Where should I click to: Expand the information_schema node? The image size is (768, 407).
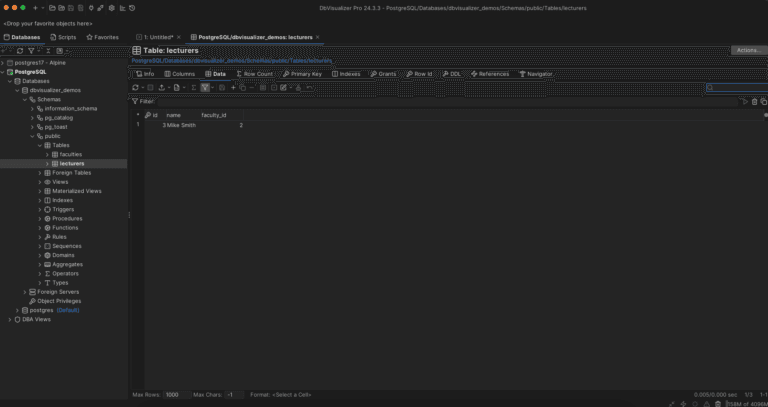[x=39, y=108]
